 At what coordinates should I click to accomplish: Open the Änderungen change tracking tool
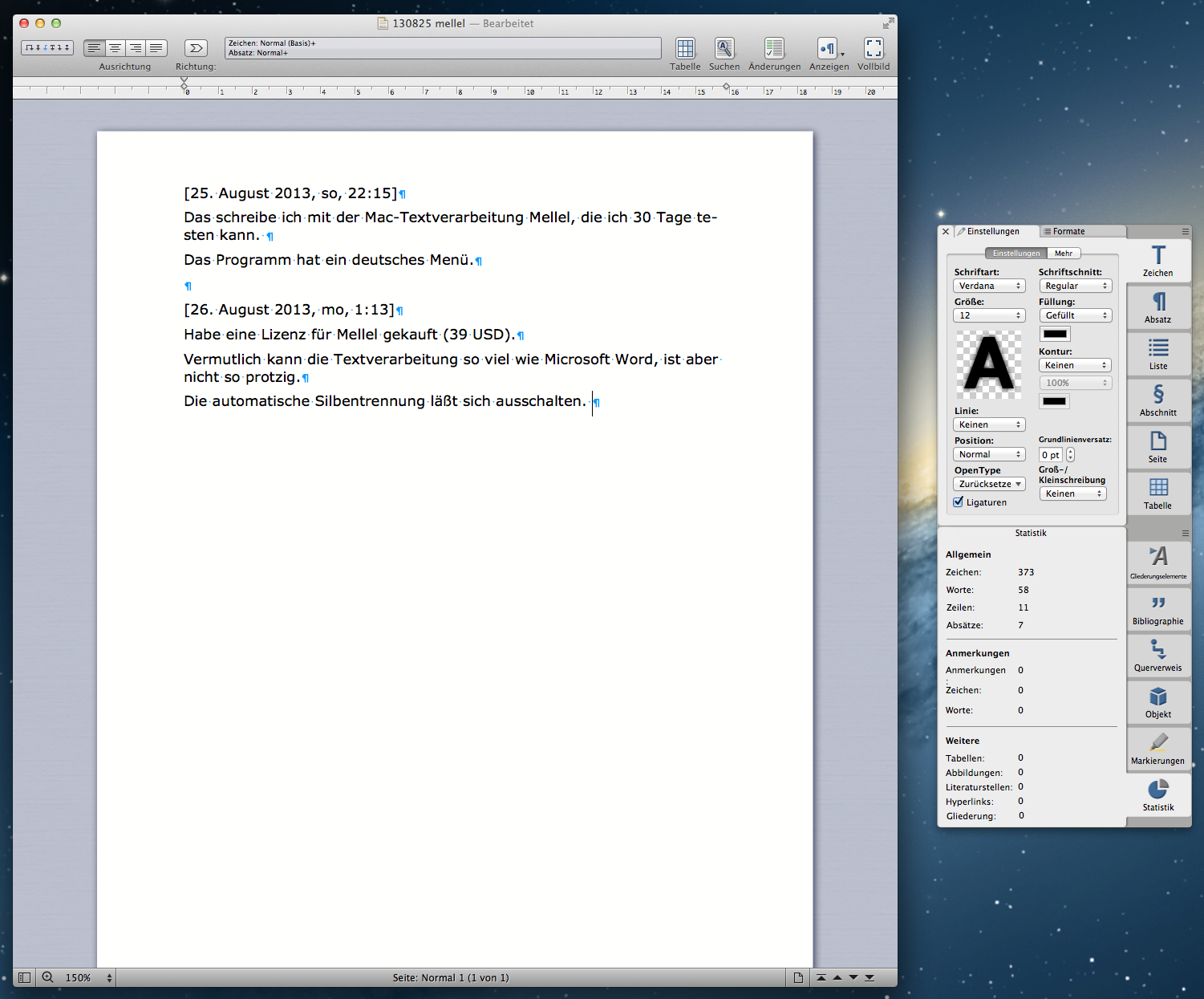(x=774, y=48)
